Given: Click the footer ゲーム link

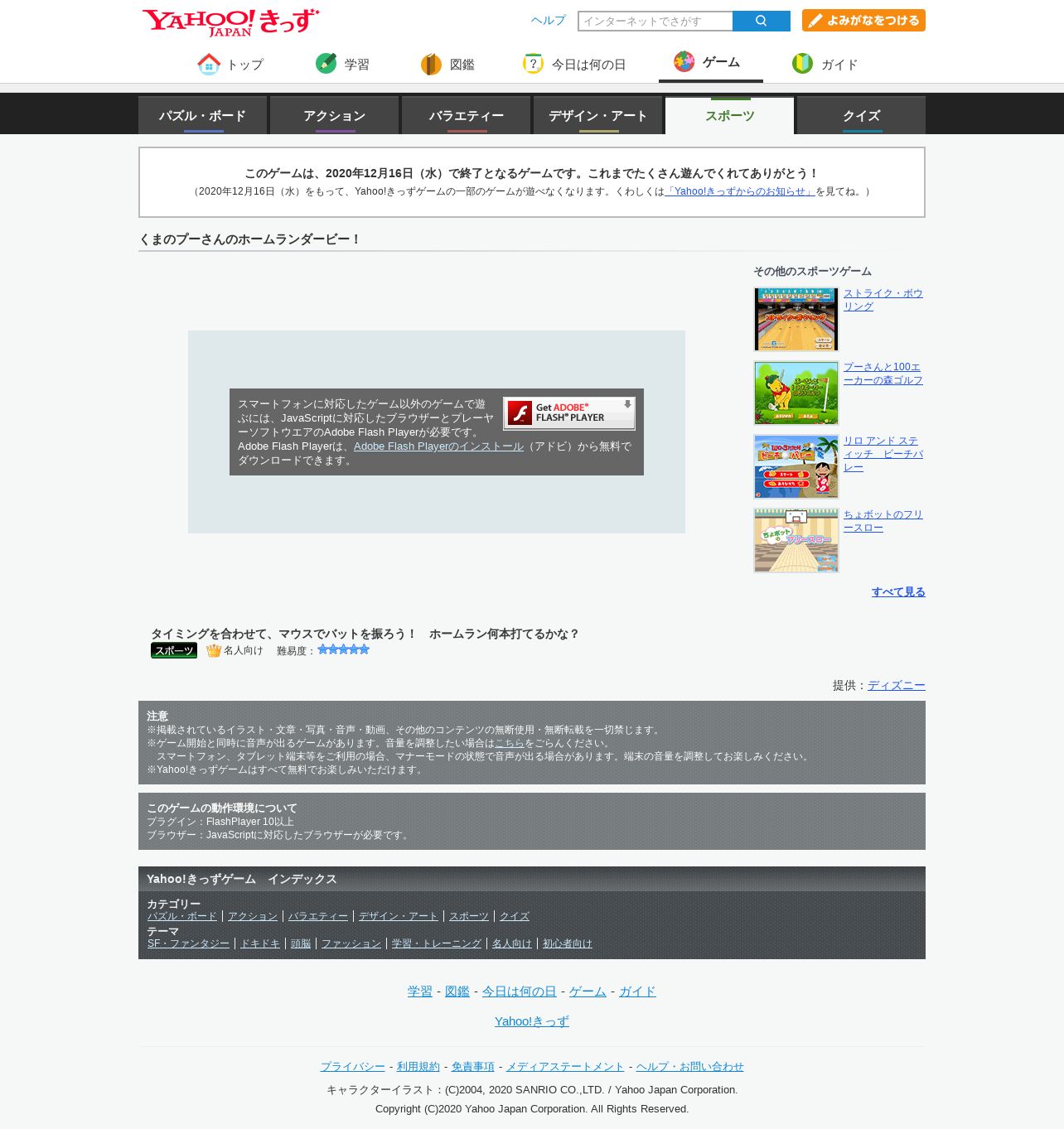Looking at the screenshot, I should [x=588, y=991].
